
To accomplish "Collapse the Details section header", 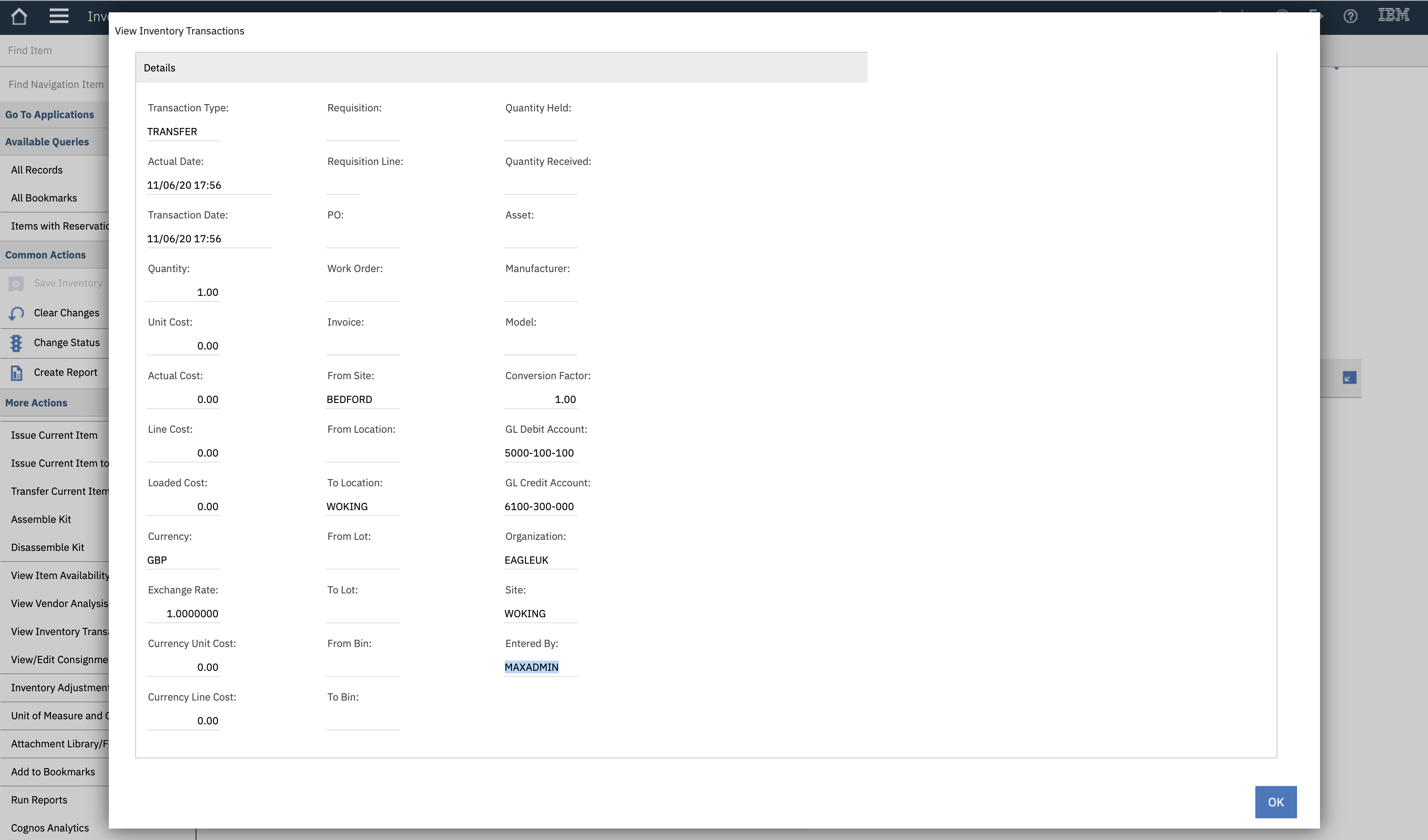I will tap(160, 68).
